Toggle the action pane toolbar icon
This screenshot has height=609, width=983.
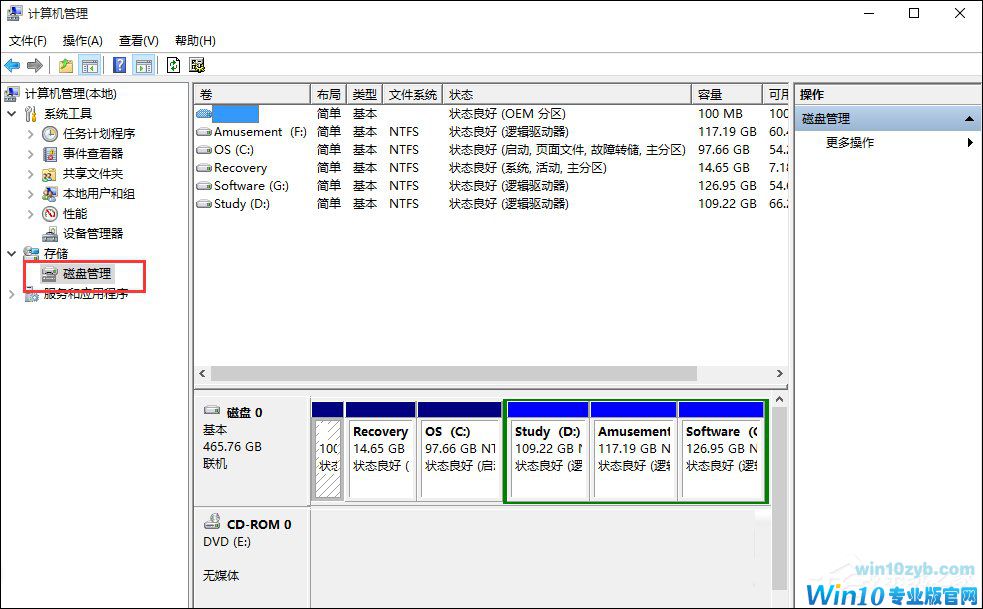click(144, 64)
